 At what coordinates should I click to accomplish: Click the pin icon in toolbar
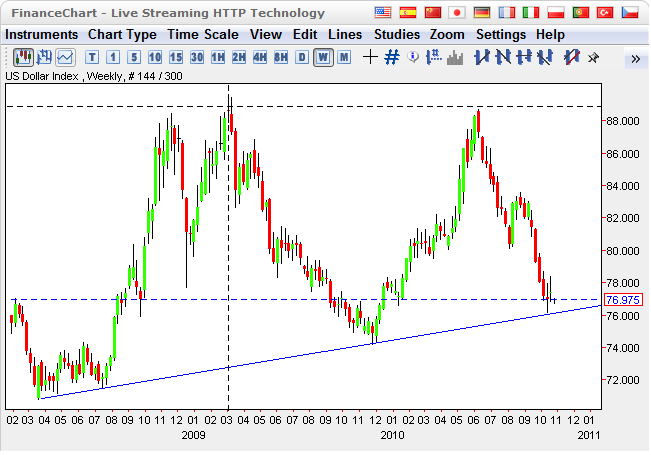pos(593,58)
